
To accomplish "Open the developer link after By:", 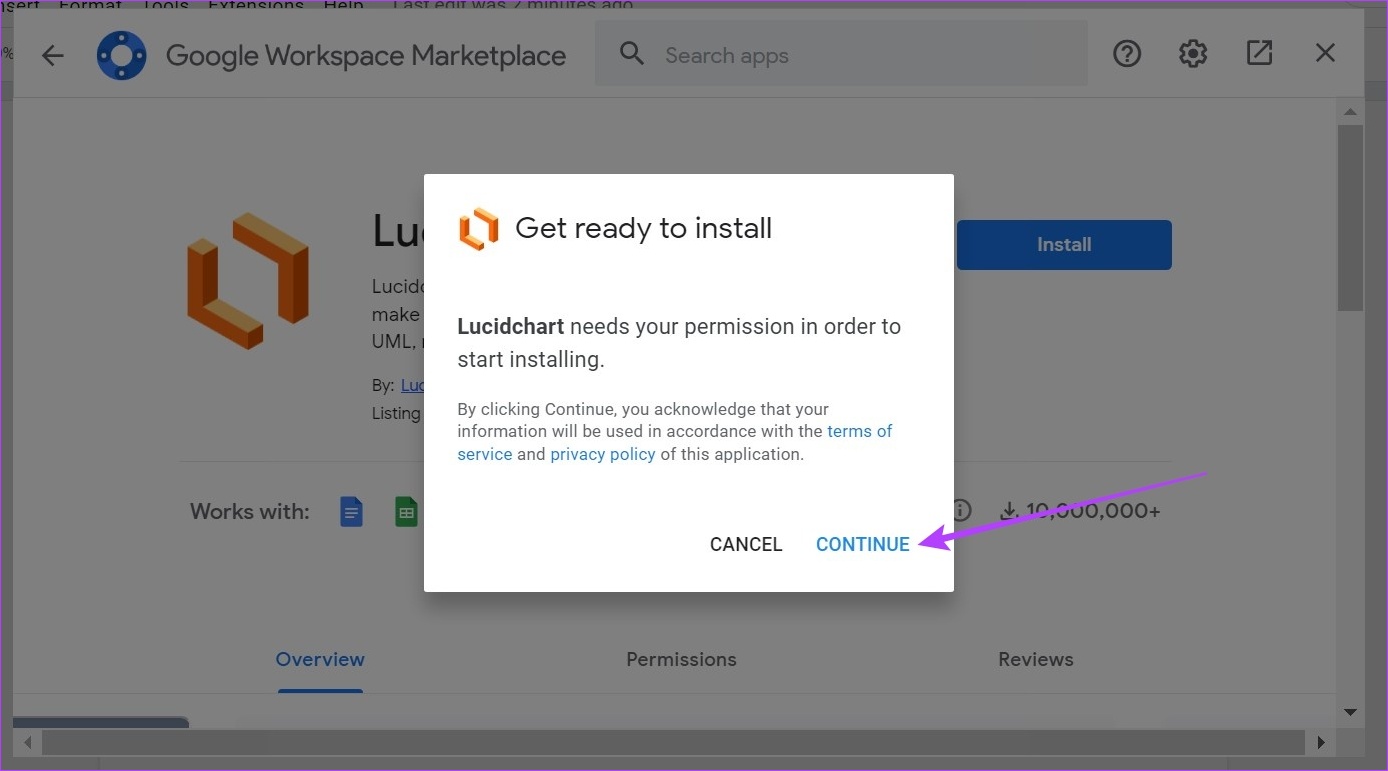I will pos(412,385).
